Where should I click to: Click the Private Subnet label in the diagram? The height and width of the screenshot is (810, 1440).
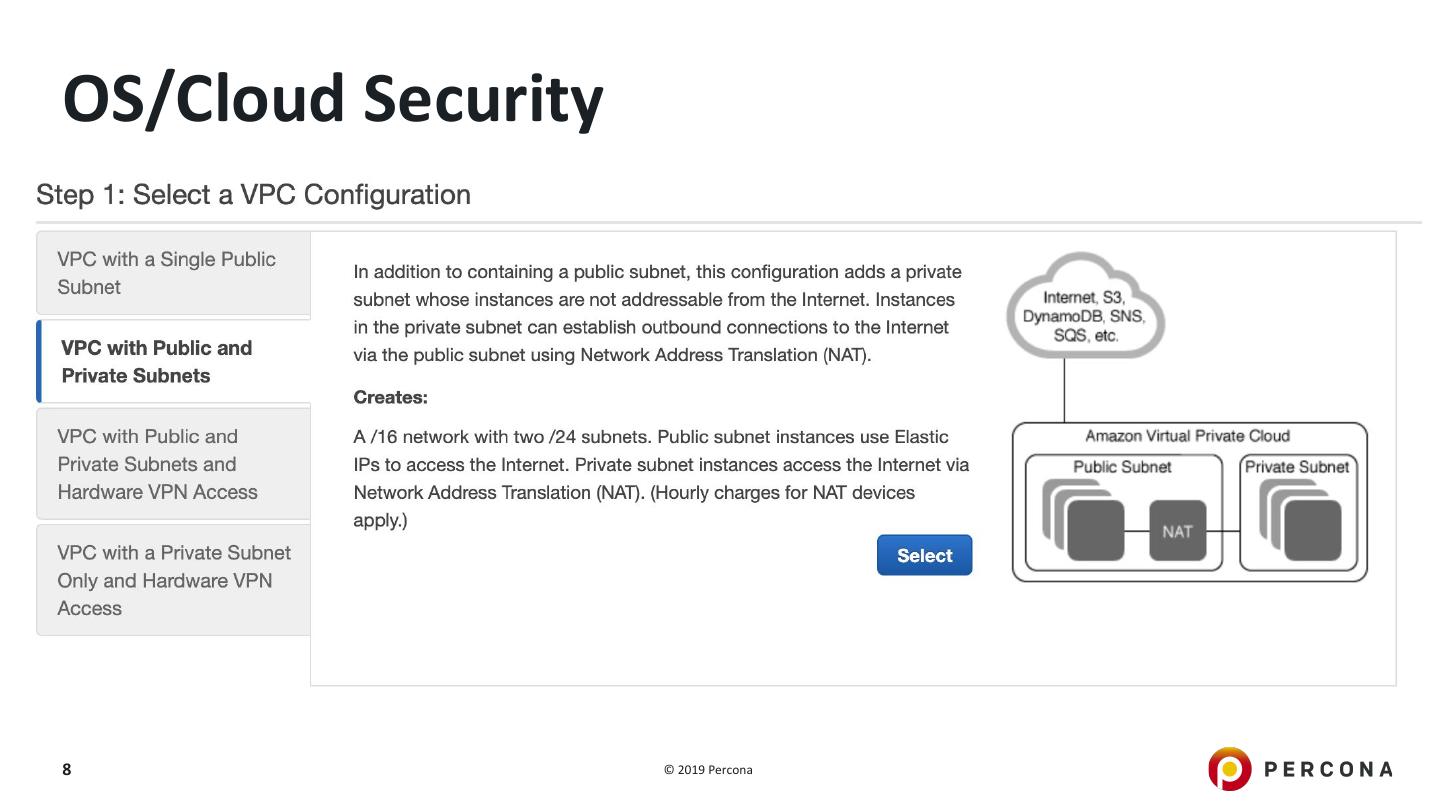point(1297,466)
